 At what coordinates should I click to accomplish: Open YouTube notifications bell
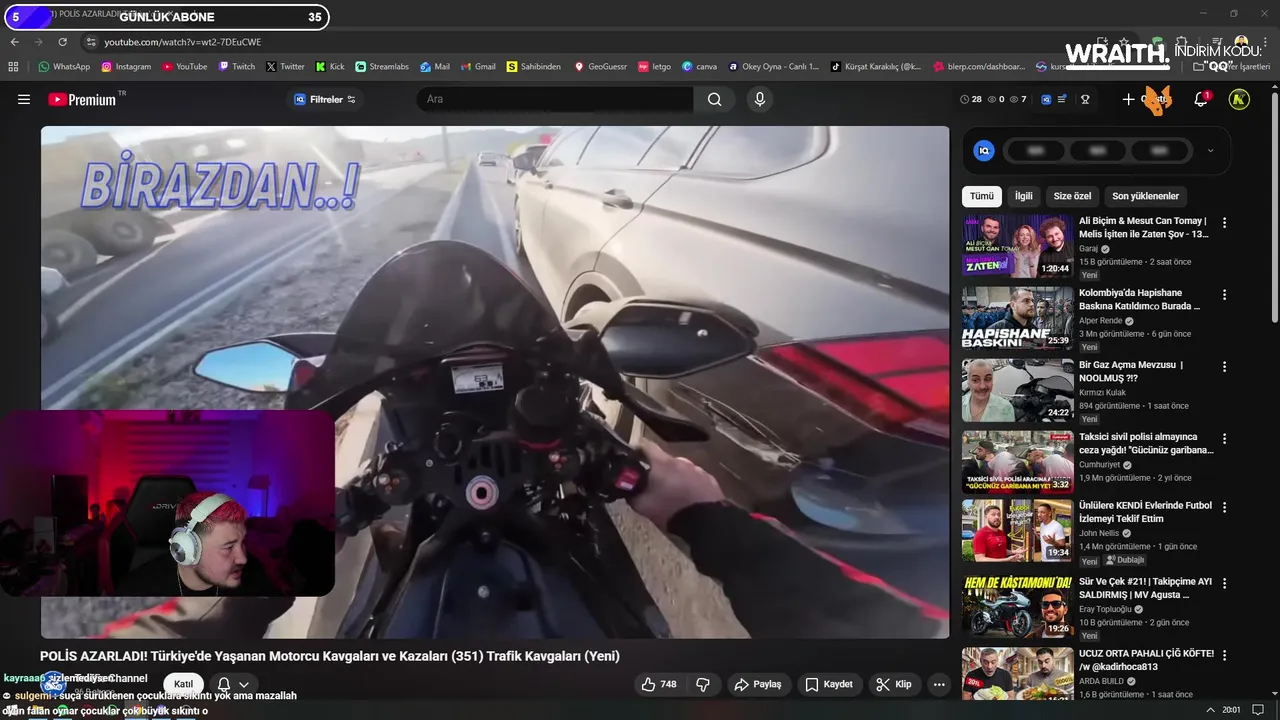(x=1201, y=99)
